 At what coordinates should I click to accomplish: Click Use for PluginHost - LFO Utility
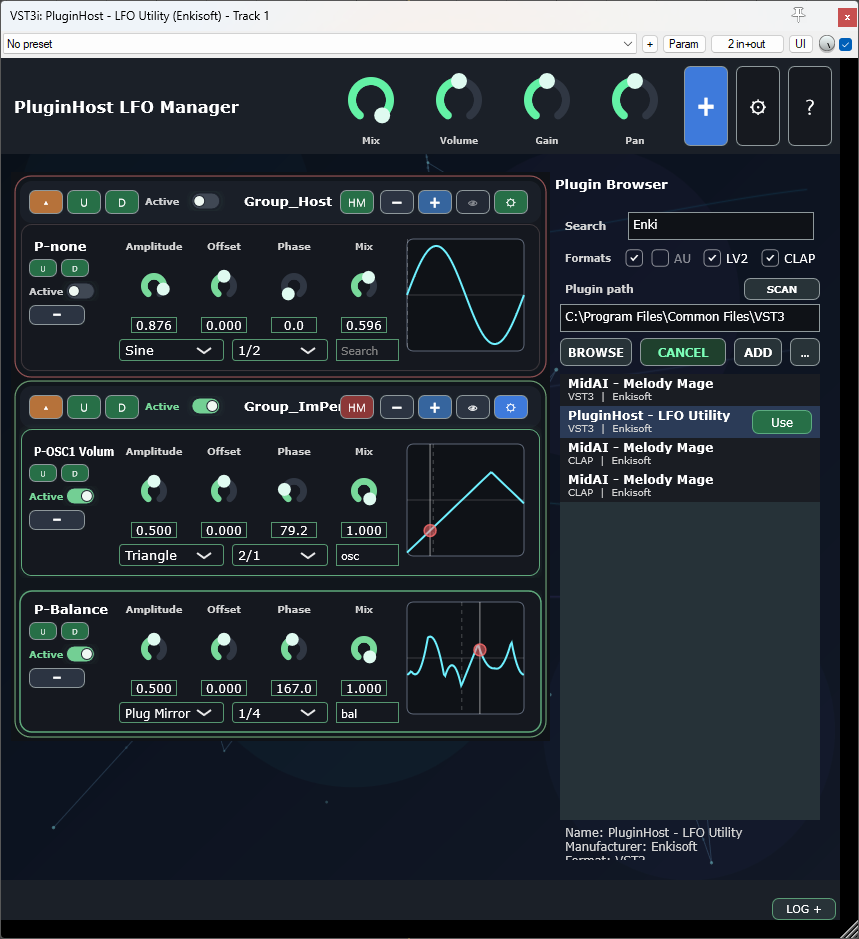click(782, 422)
